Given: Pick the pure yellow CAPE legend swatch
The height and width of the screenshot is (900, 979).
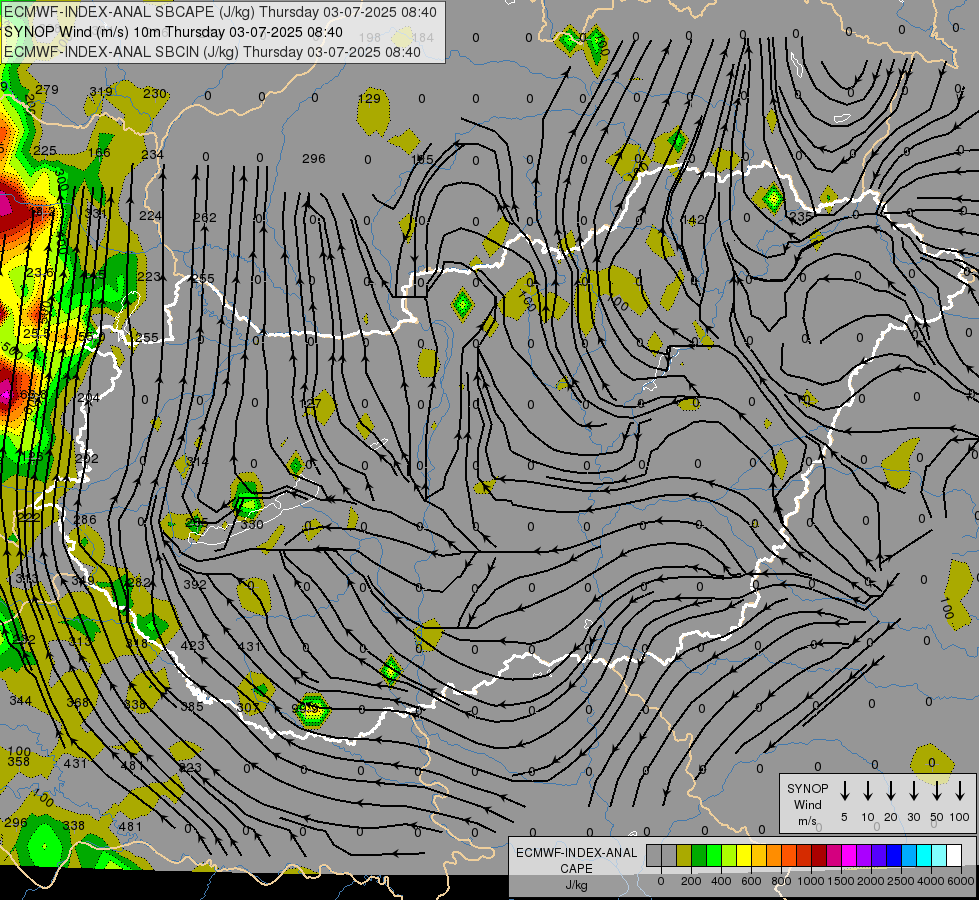Looking at the screenshot, I should 744,855.
